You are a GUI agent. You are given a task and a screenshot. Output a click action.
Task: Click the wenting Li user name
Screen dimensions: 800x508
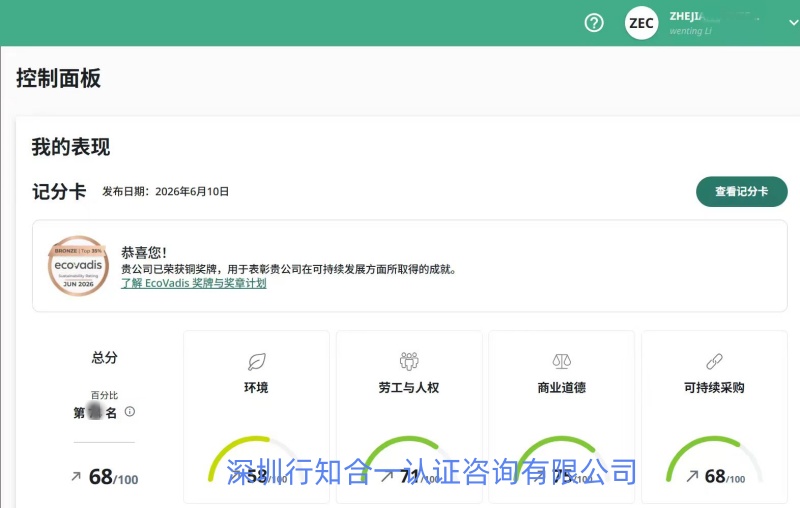click(690, 31)
